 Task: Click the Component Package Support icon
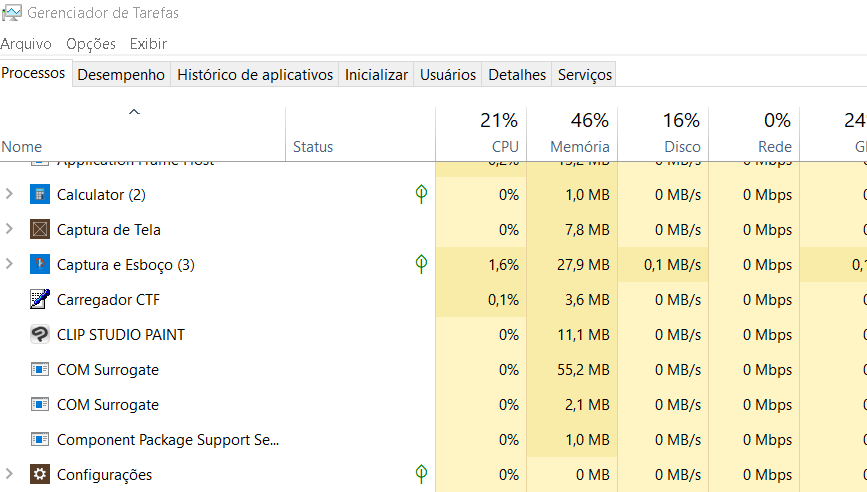click(40, 439)
